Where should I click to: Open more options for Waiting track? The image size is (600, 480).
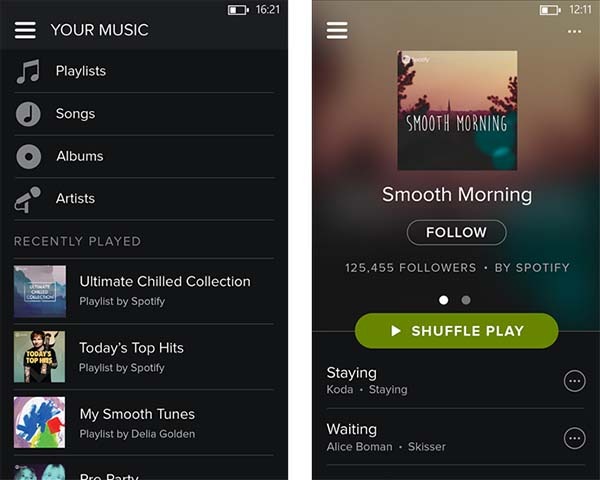point(574,438)
